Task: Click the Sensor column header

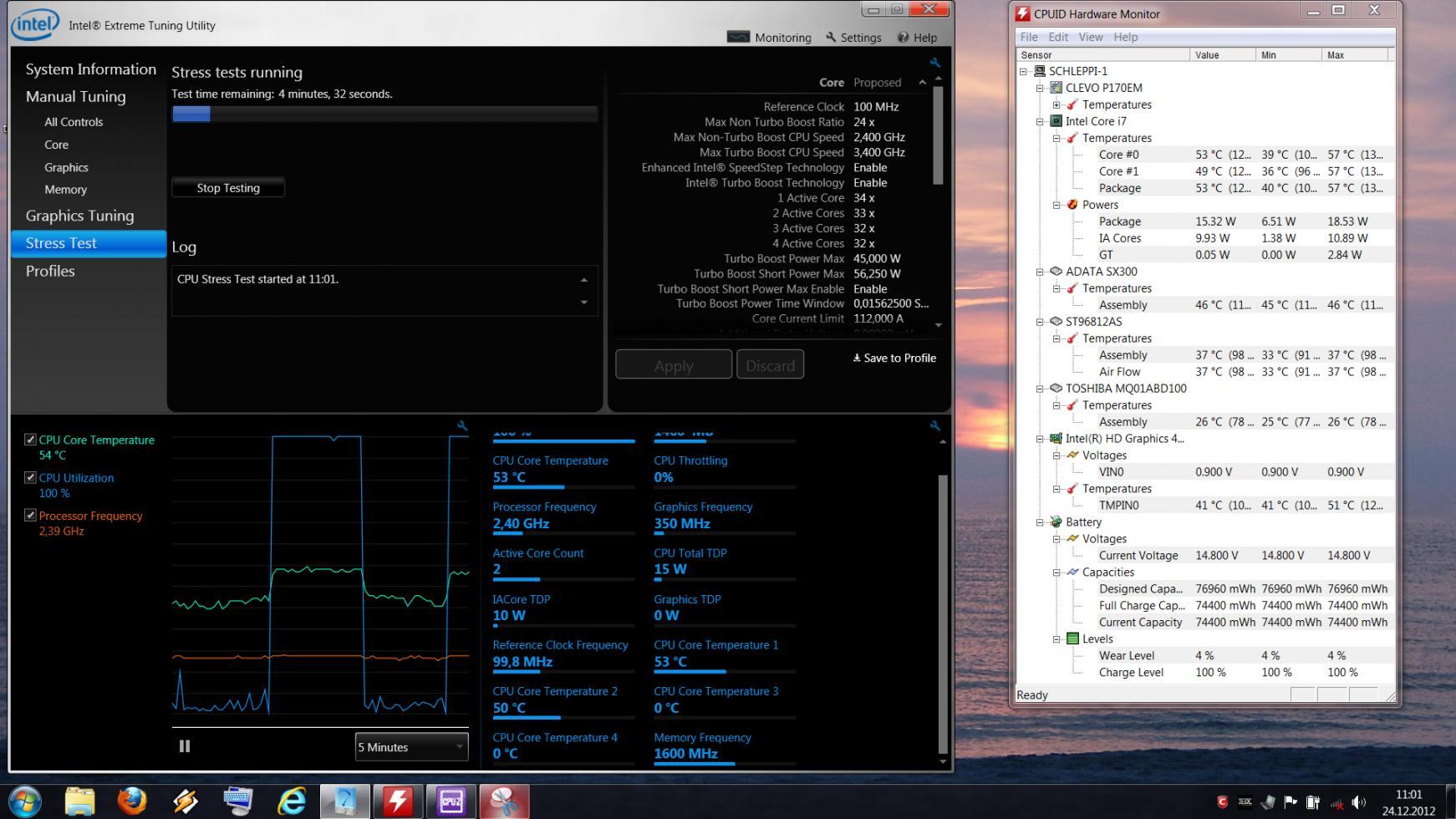Action: pyautogui.click(x=1102, y=54)
